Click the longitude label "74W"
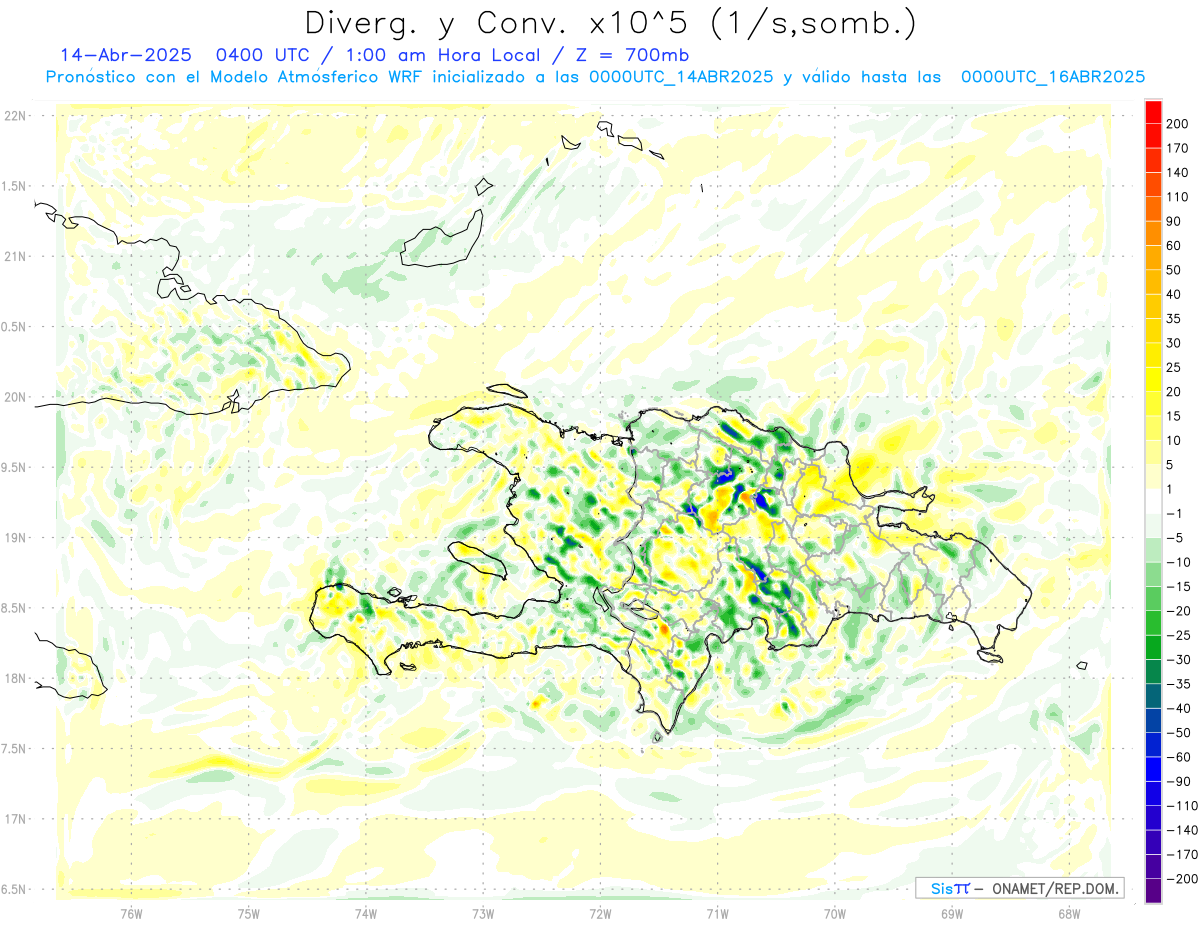The image size is (1200, 927). [x=366, y=914]
